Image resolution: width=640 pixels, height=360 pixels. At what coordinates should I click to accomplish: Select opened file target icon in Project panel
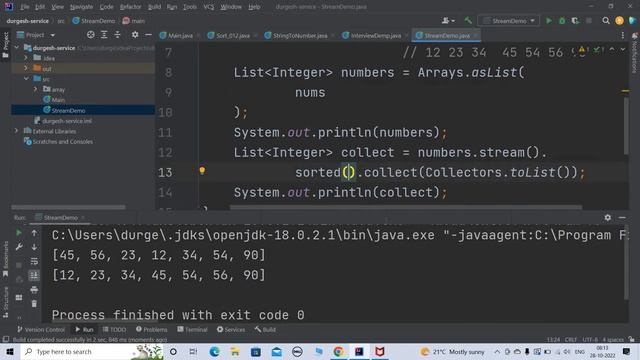click(x=91, y=35)
